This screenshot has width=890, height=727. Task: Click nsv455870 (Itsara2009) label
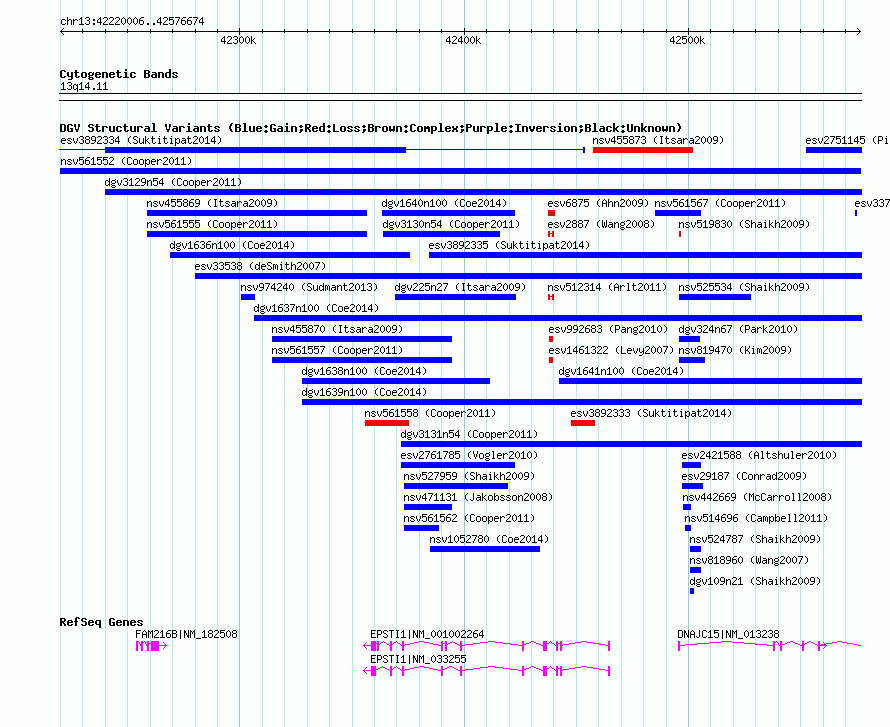pos(337,329)
